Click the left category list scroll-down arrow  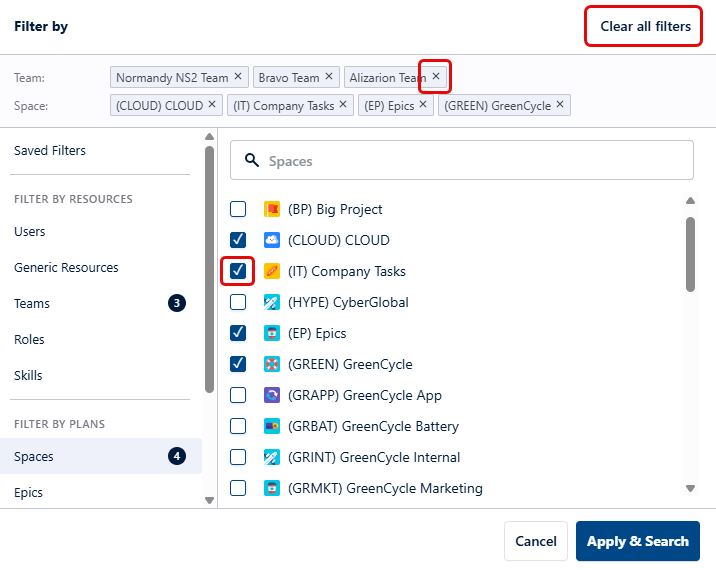tap(210, 500)
